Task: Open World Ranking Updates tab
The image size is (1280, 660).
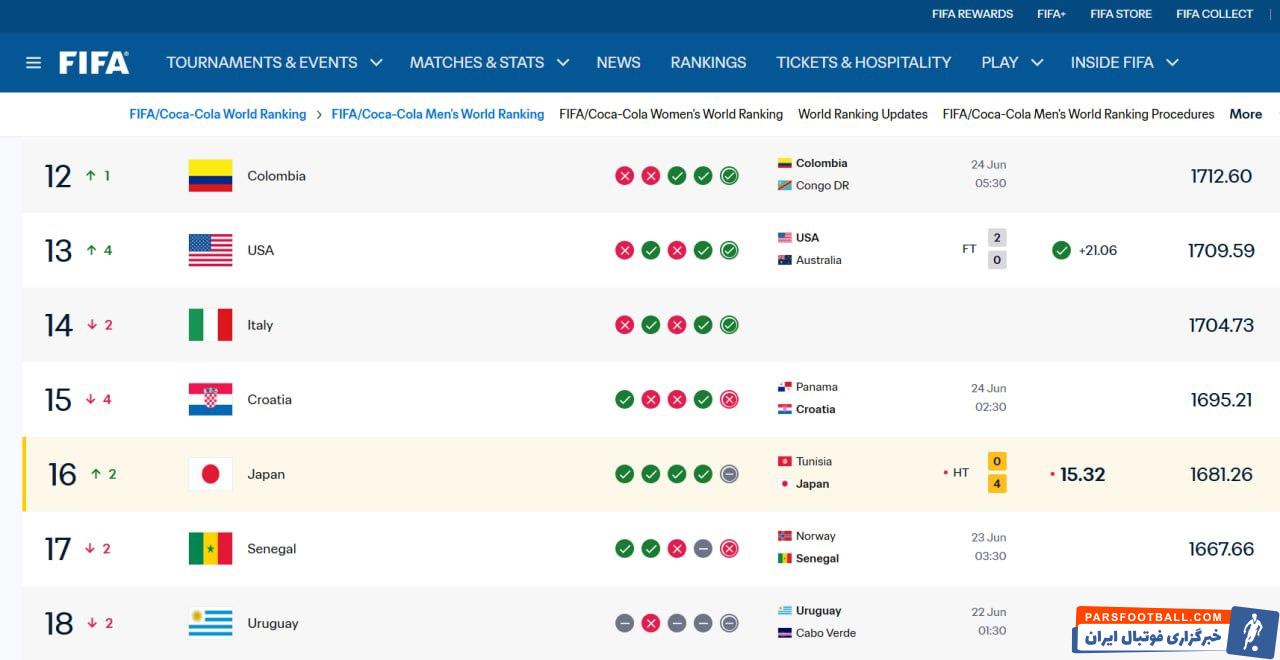Action: 863,114
